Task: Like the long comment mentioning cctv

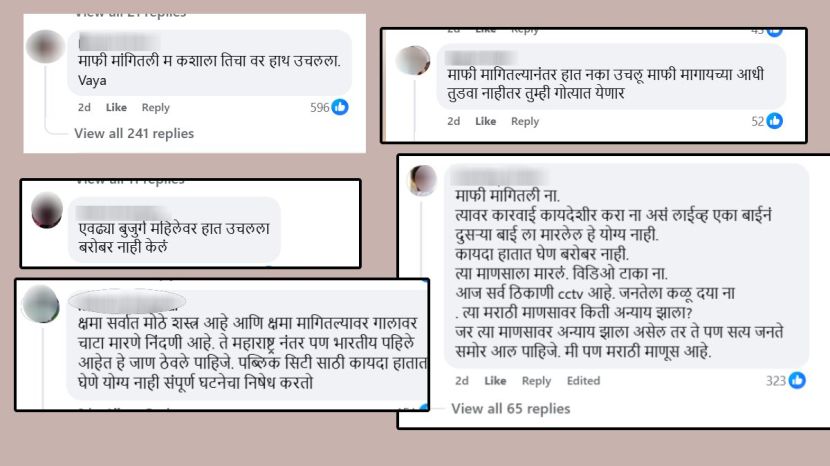Action: 495,381
